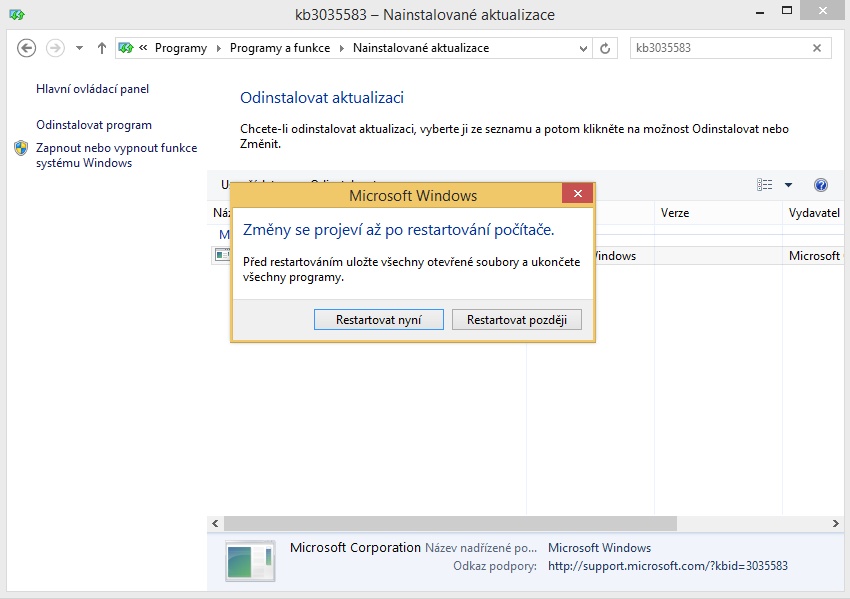Sort by the Verze column header
The height and width of the screenshot is (599, 850).
coord(675,213)
